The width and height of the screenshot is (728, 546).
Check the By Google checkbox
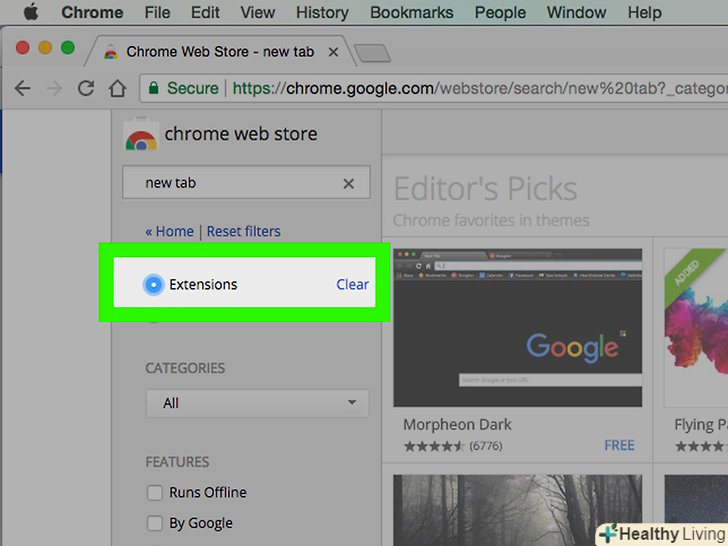click(155, 524)
